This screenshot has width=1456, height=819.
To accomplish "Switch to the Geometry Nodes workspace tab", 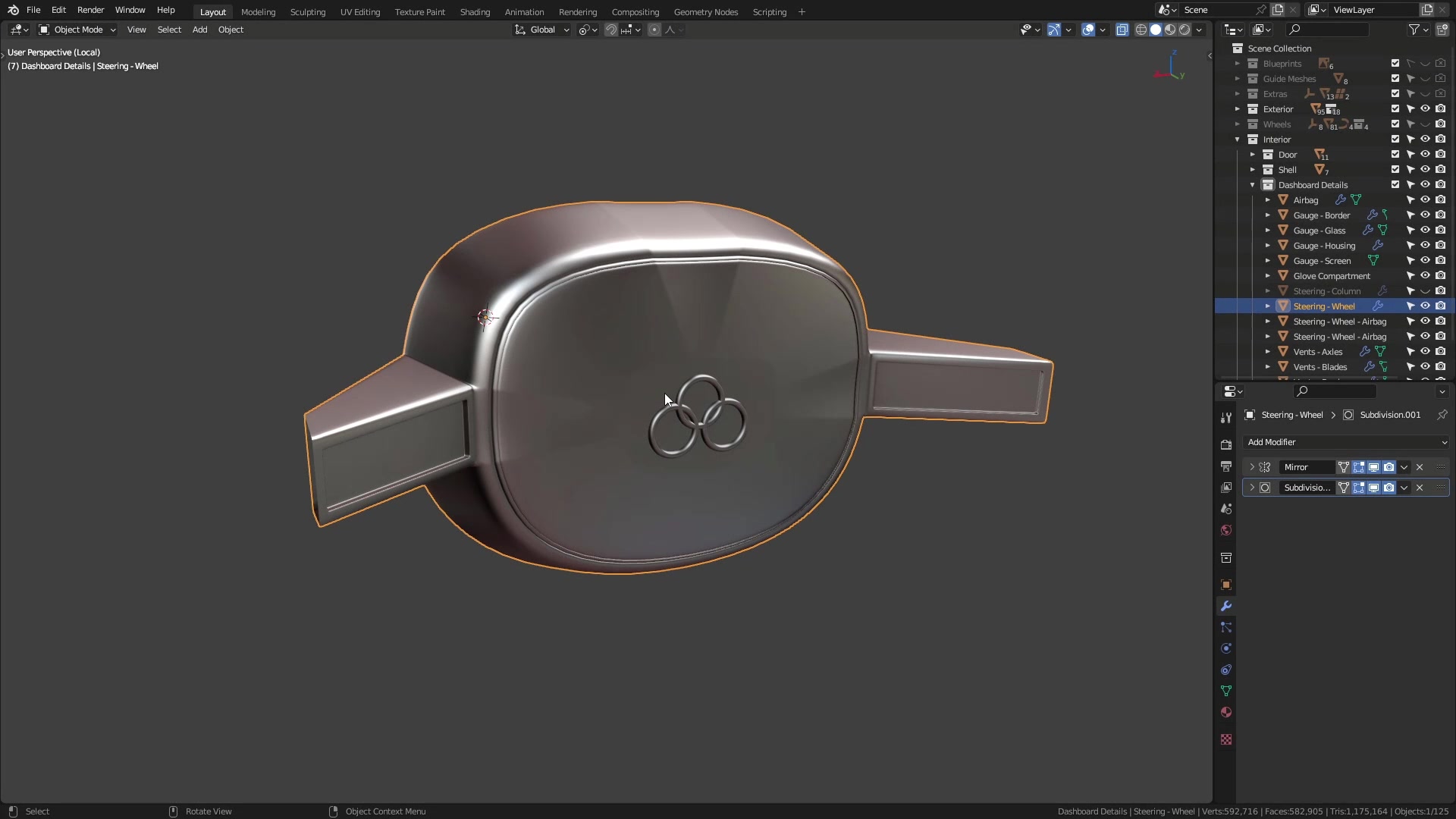I will point(706,11).
